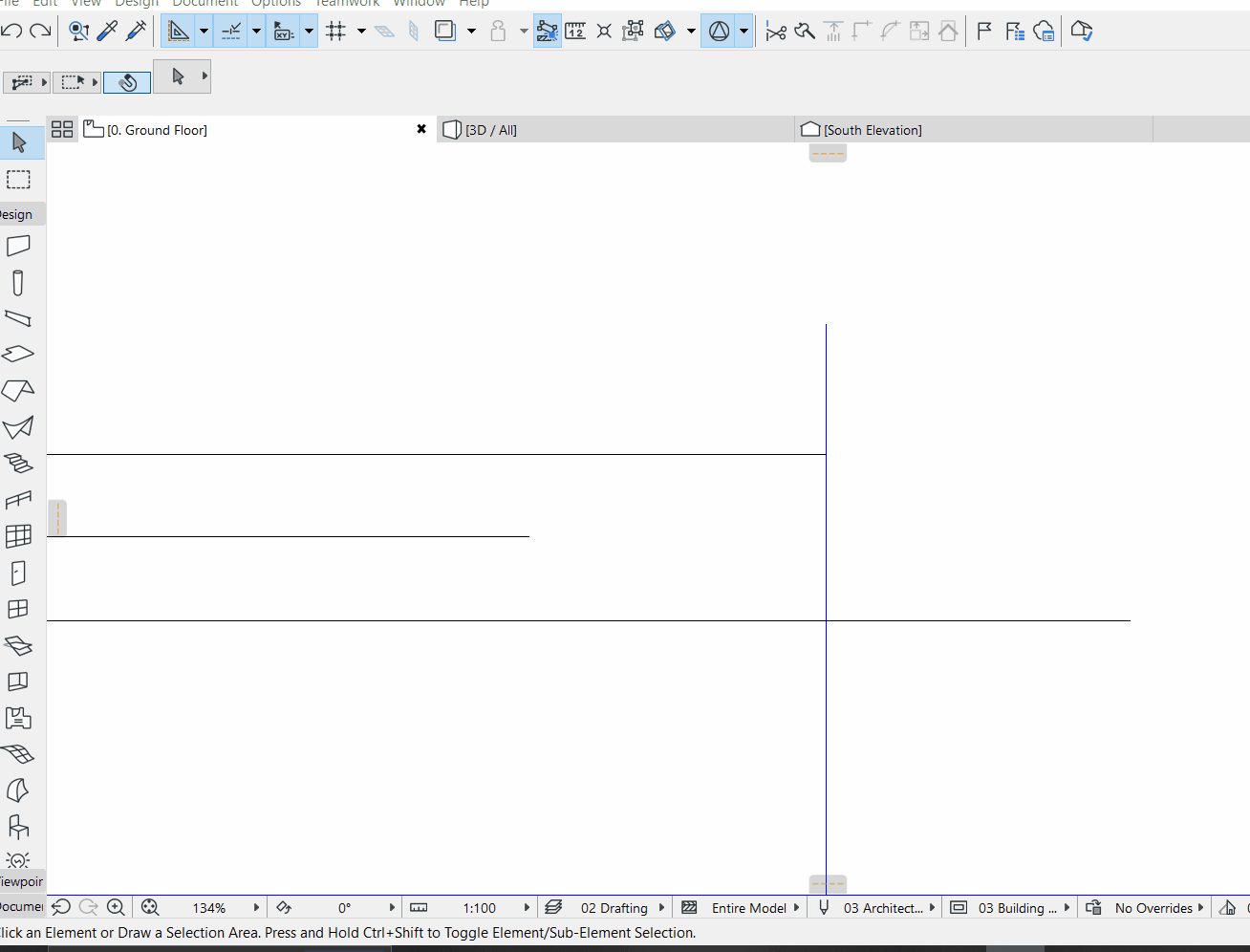The width and height of the screenshot is (1250, 952).
Task: Select the Beam tool in the toolbox
Action: pos(19,318)
